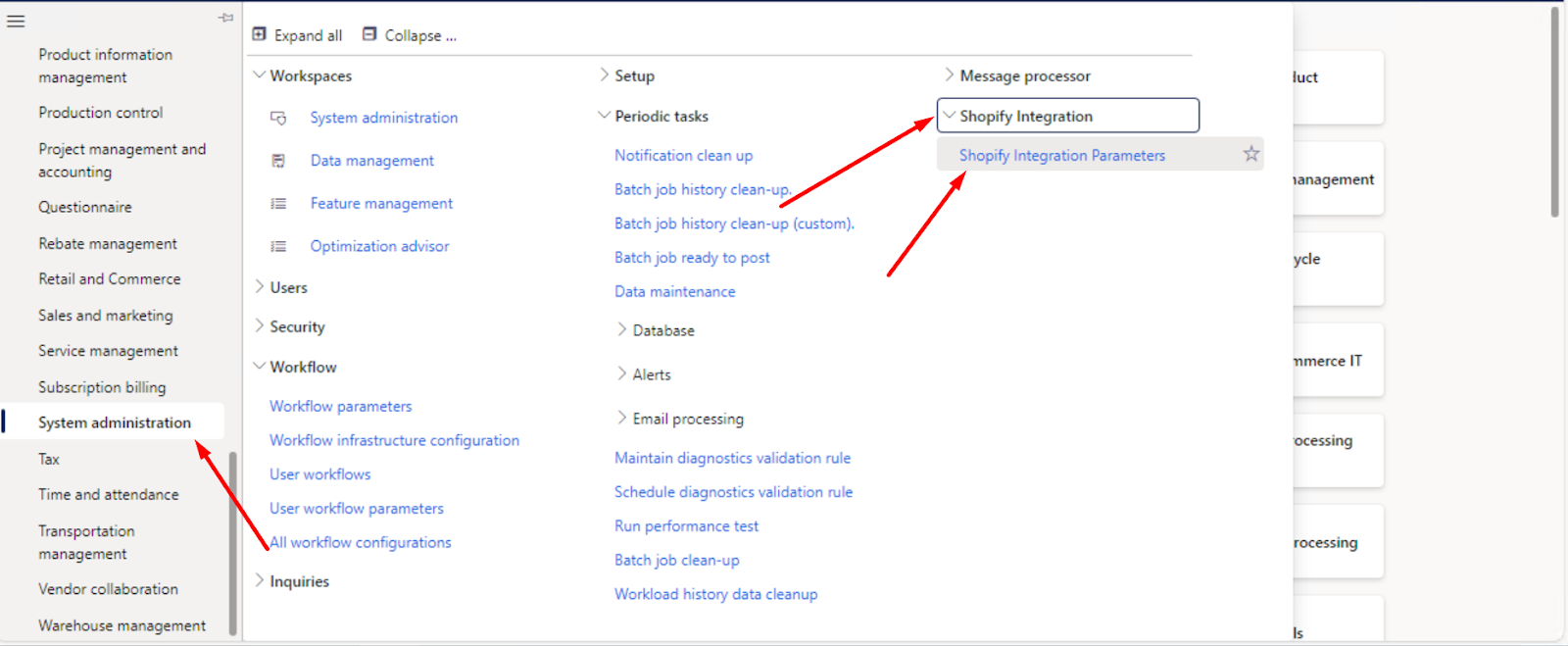Open Batch job clean-up link

point(677,561)
